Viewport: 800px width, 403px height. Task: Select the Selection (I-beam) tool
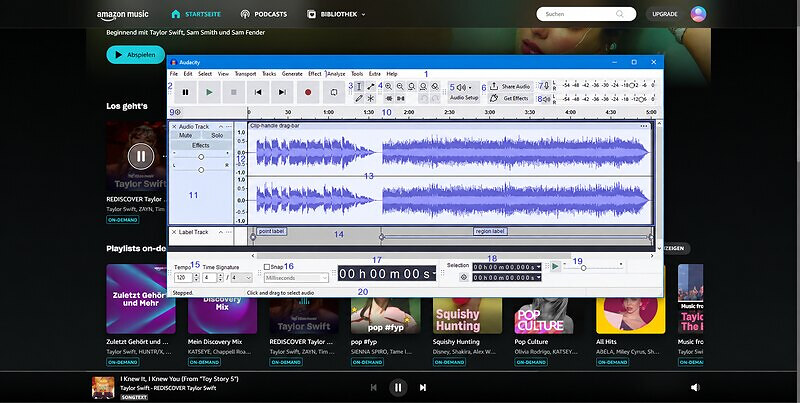[x=359, y=87]
